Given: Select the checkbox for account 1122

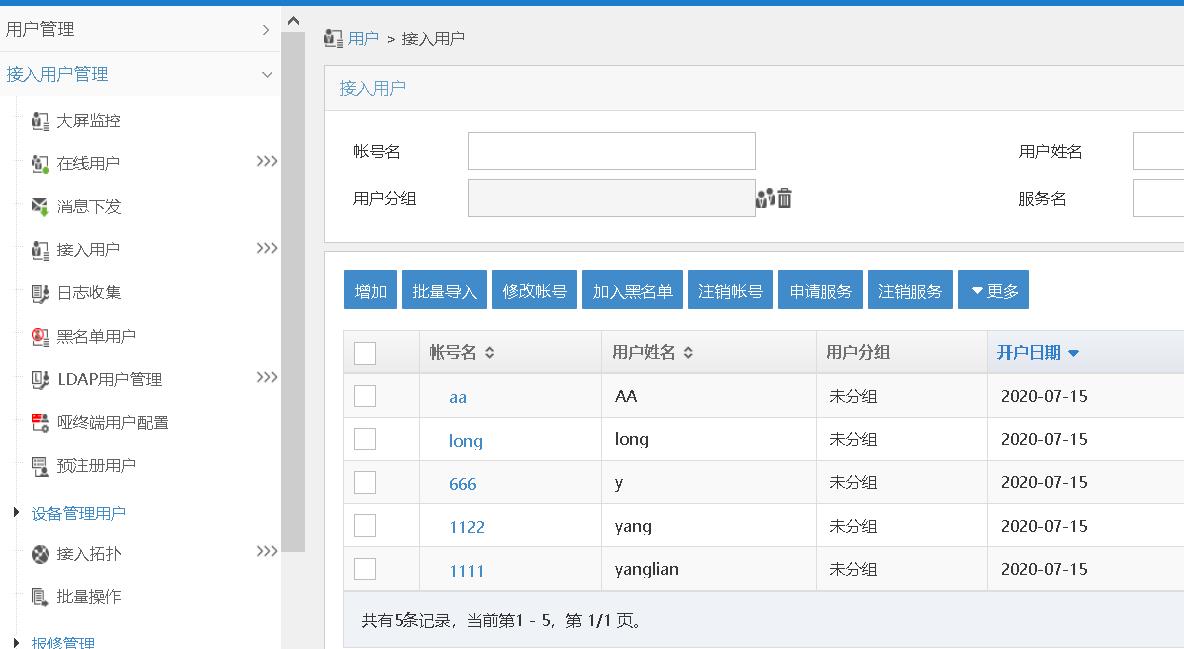Looking at the screenshot, I should coord(365,526).
